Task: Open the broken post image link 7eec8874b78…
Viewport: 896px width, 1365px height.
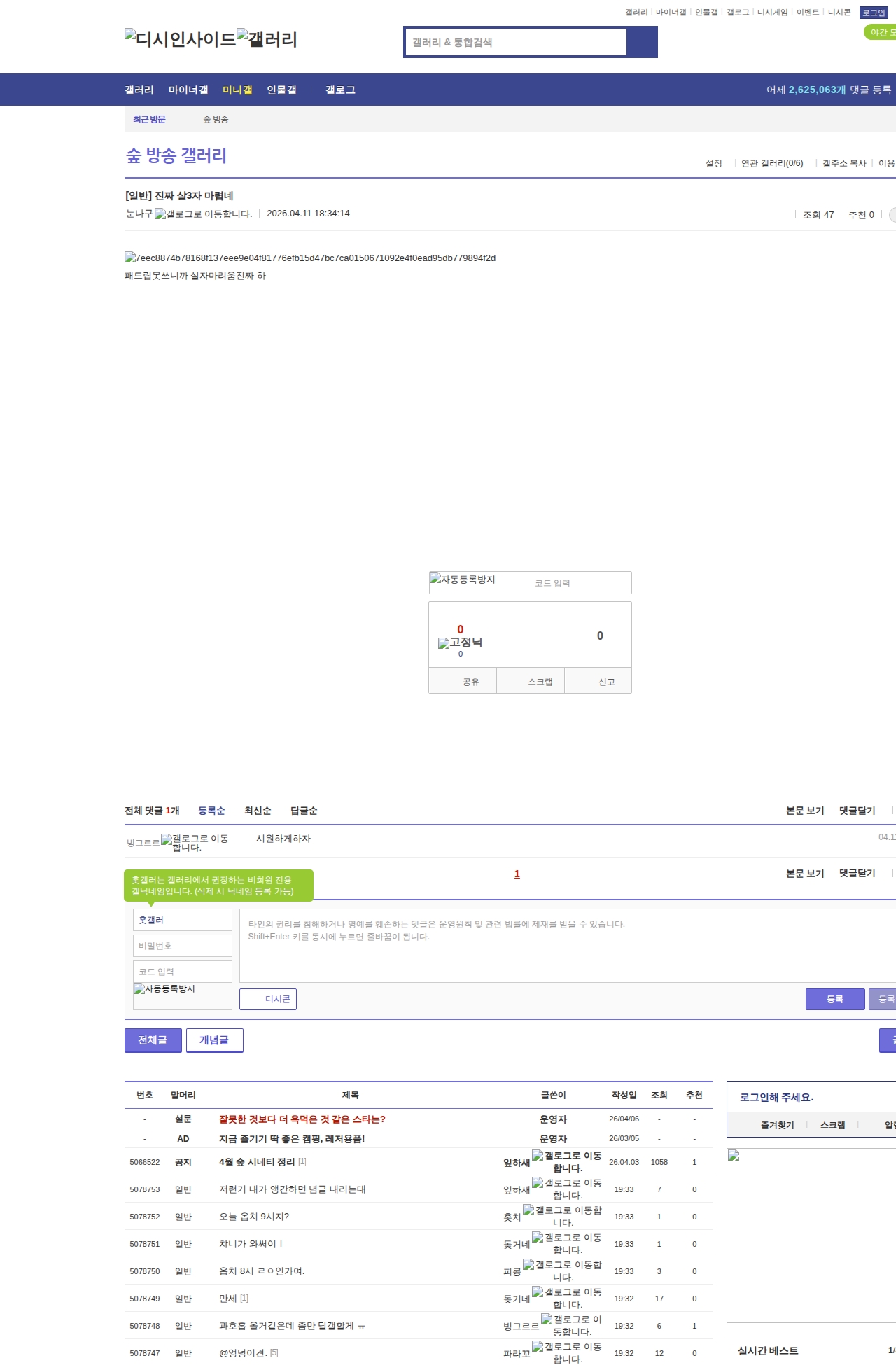Action: (310, 258)
